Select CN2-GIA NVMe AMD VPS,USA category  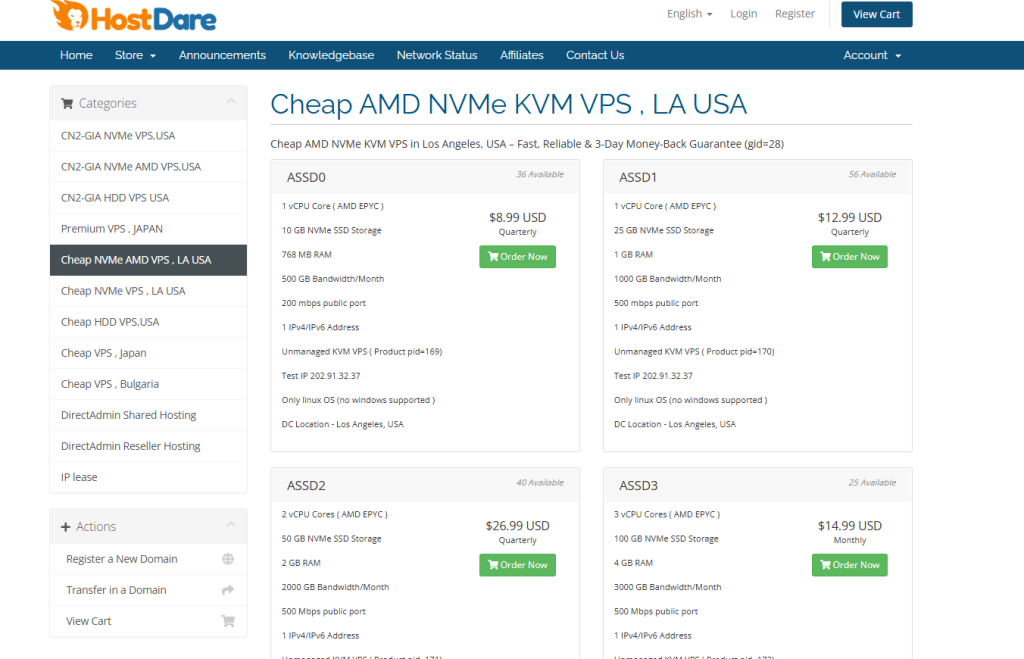(148, 167)
